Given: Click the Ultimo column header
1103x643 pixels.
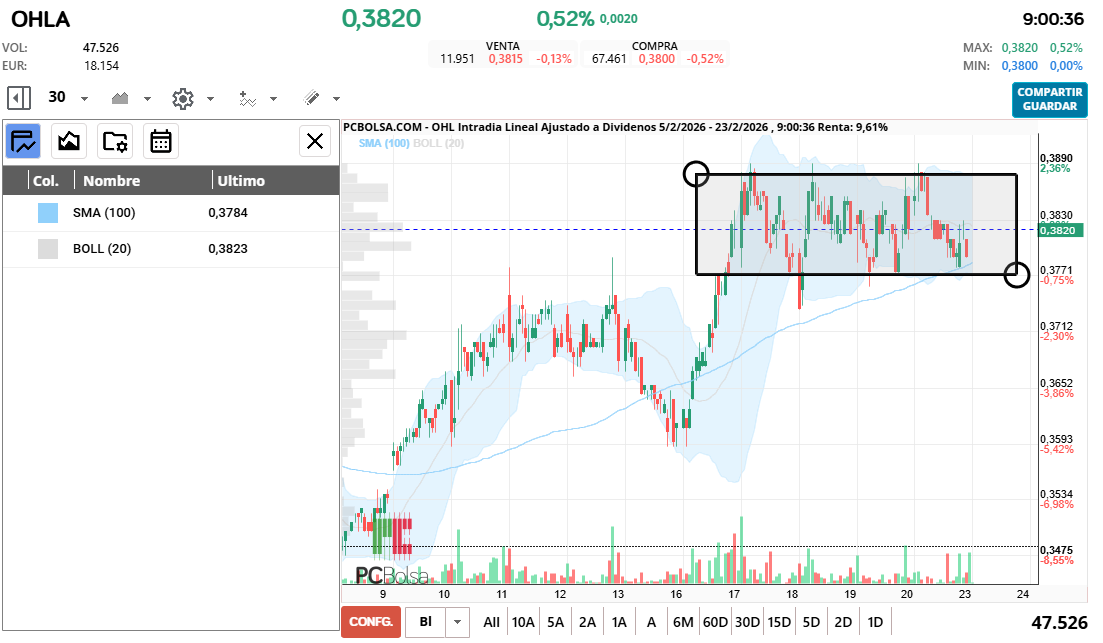Looking at the screenshot, I should tap(241, 181).
